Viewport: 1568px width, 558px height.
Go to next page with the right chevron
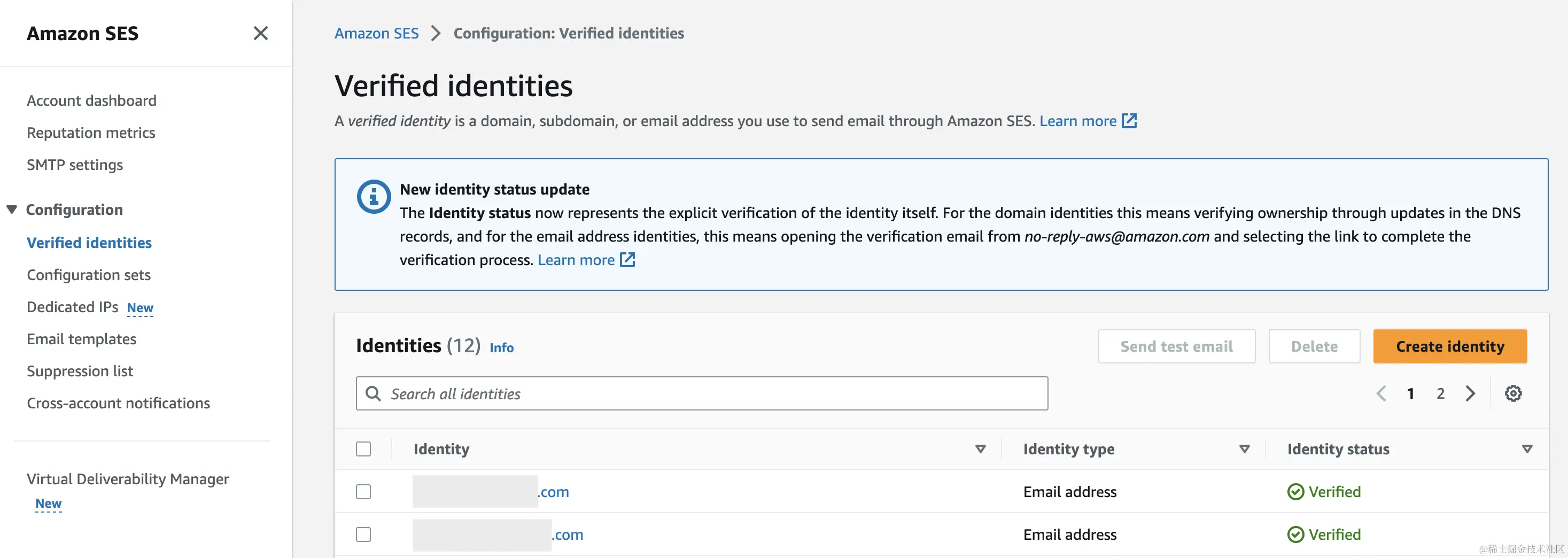(x=1470, y=393)
